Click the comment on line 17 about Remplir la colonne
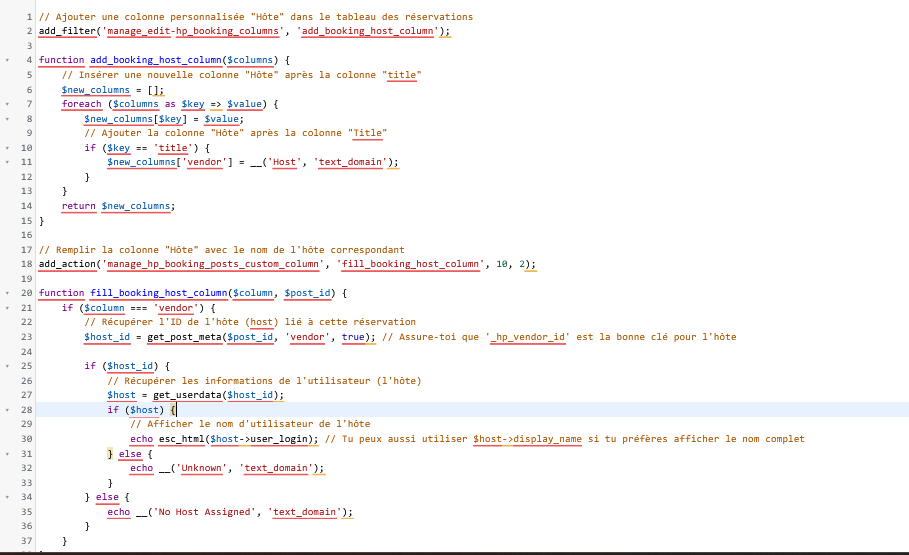 pyautogui.click(x=221, y=250)
